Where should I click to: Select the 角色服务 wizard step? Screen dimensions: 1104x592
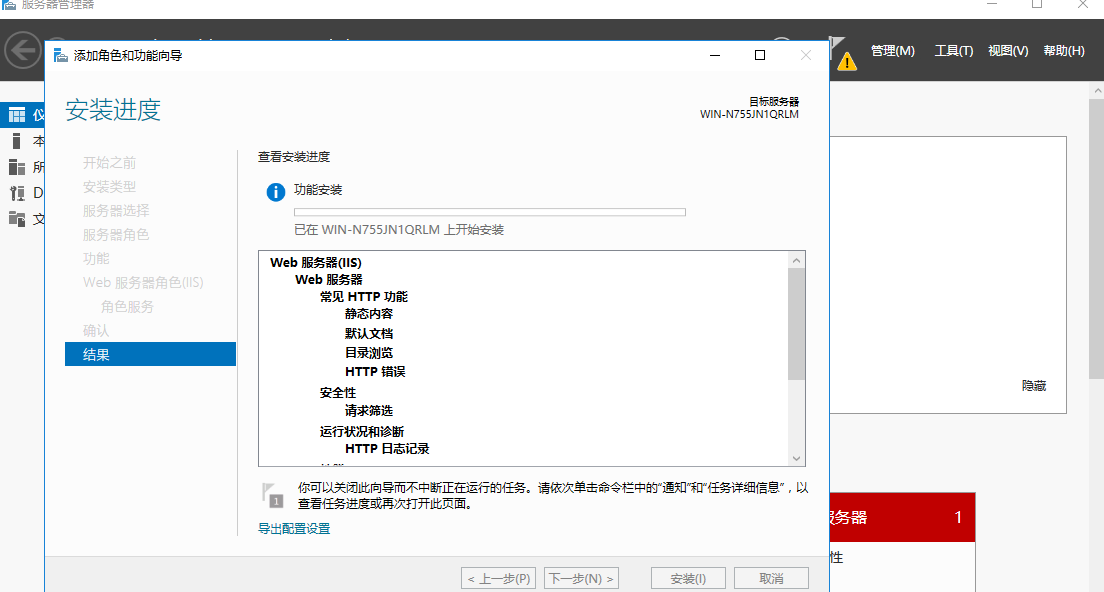pyautogui.click(x=127, y=306)
